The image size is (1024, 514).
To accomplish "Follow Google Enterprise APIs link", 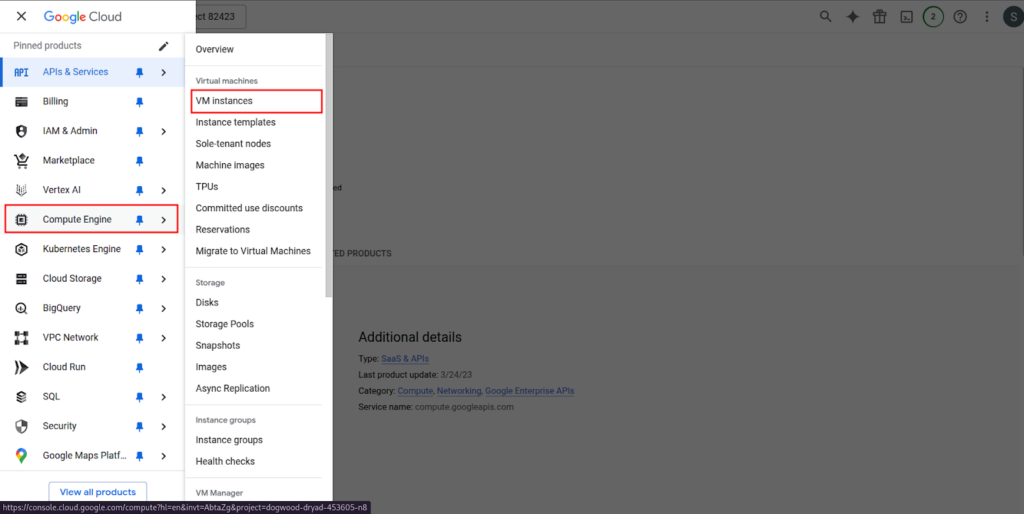I will 530,391.
